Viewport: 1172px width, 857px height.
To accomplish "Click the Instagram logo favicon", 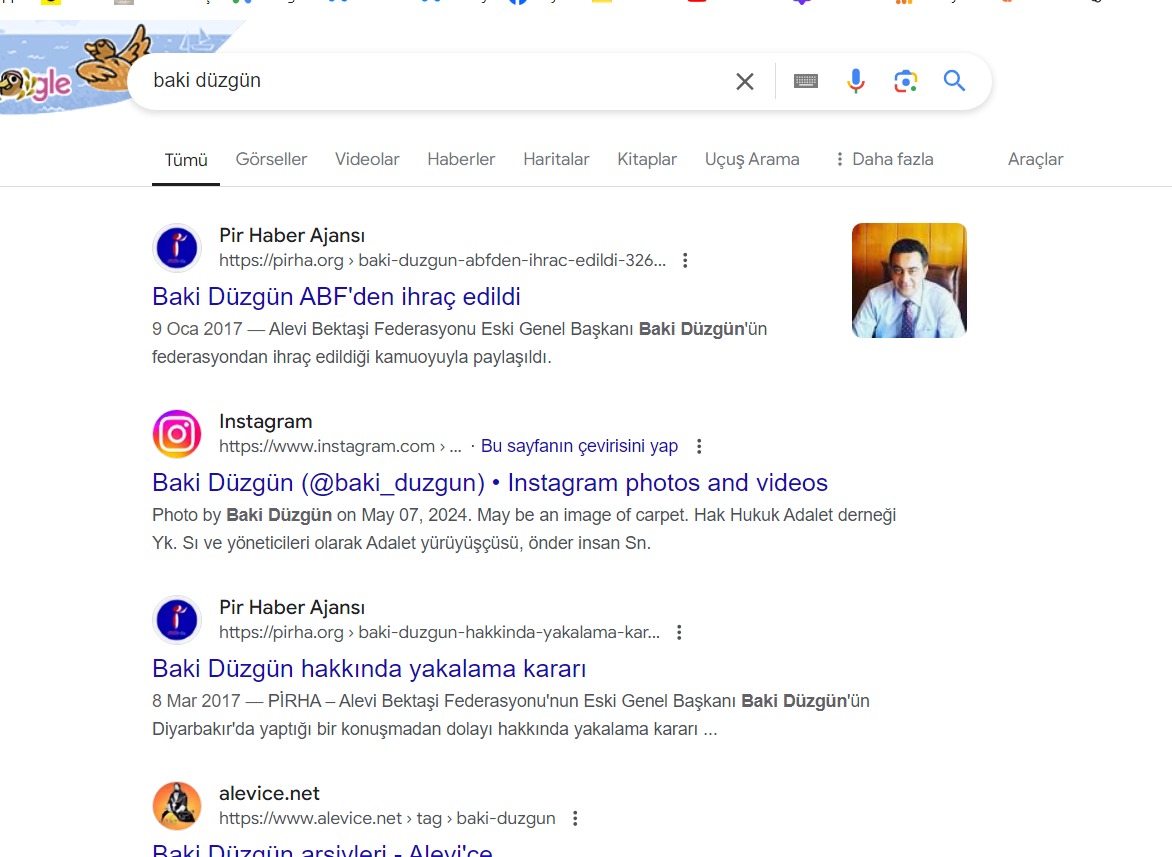I will tap(177, 433).
